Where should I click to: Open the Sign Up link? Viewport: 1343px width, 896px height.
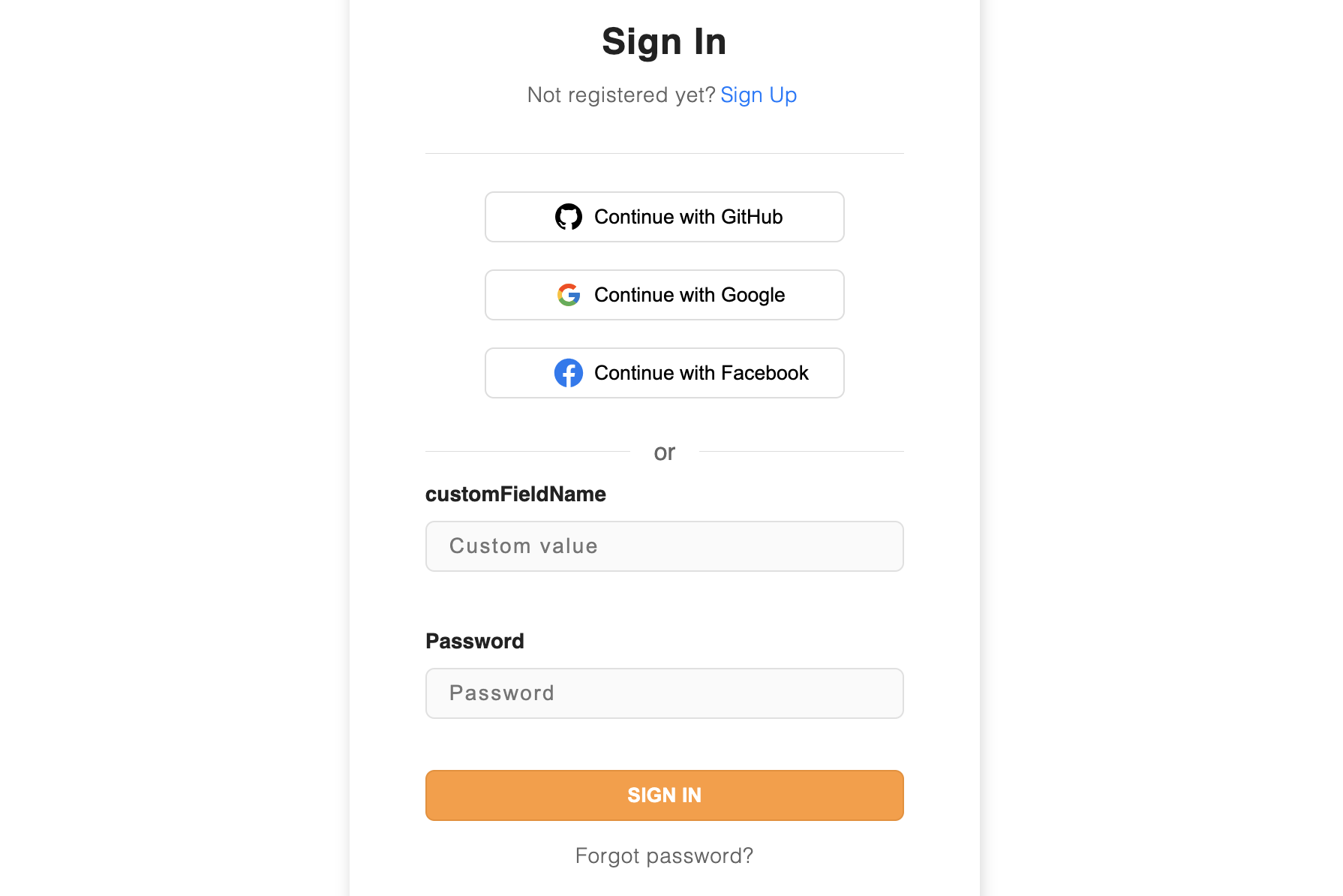click(x=758, y=95)
